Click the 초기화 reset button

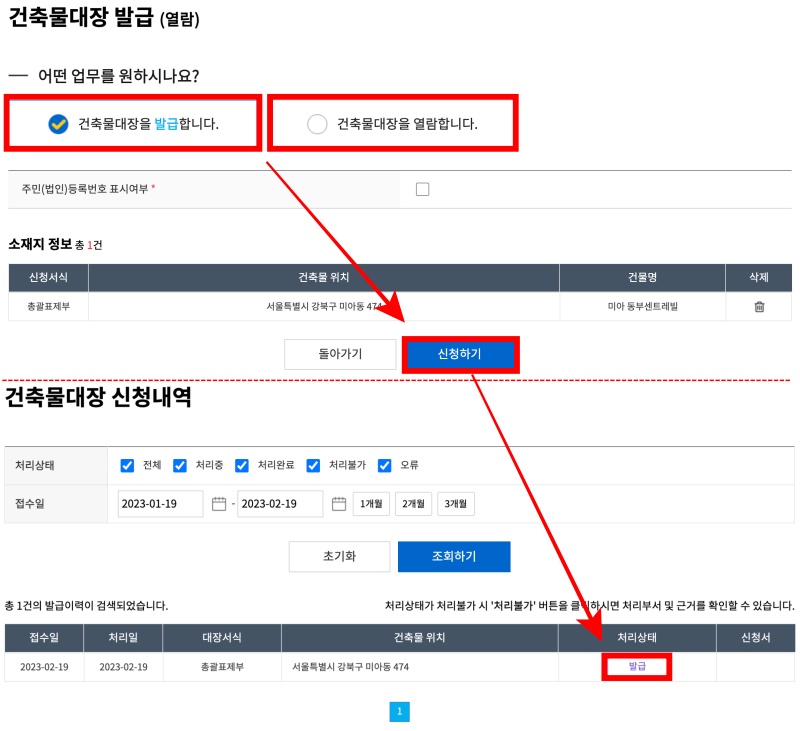click(339, 557)
